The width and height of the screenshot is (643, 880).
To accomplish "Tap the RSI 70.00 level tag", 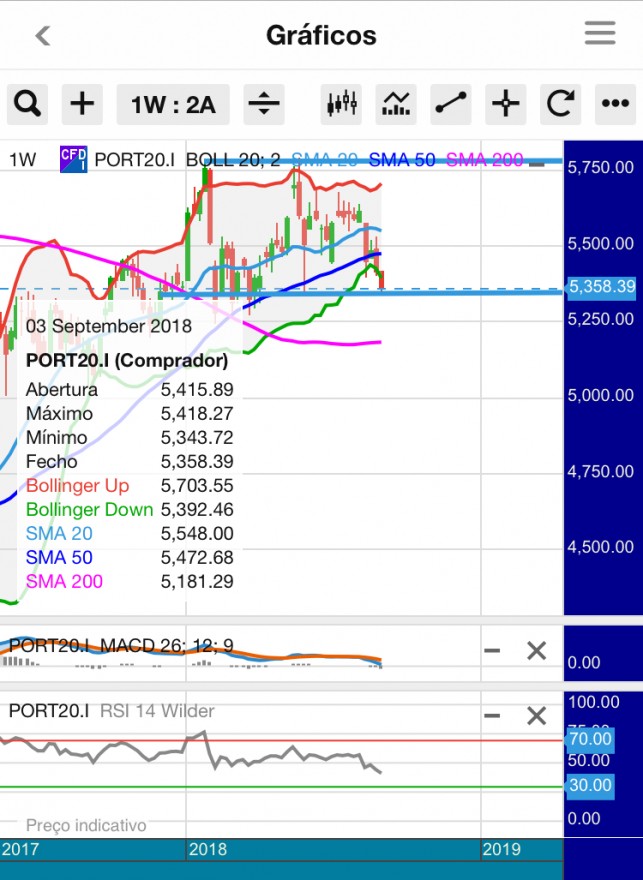I will pyautogui.click(x=590, y=739).
